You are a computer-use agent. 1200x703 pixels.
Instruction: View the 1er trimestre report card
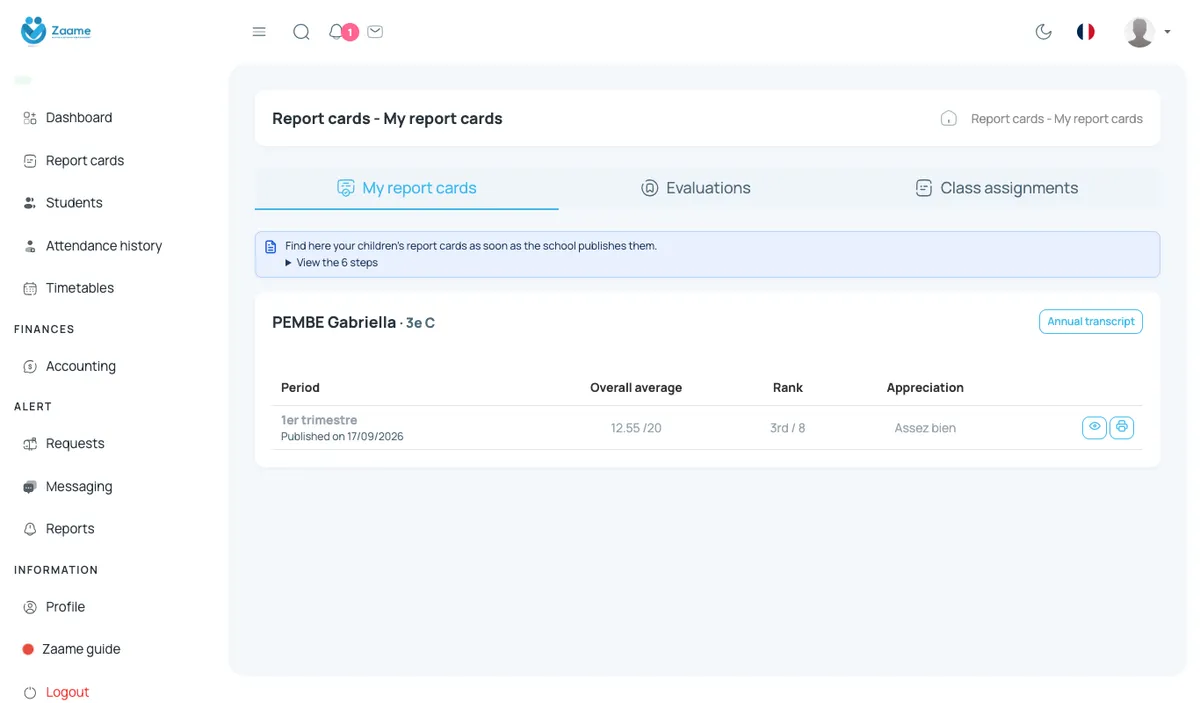click(1095, 427)
